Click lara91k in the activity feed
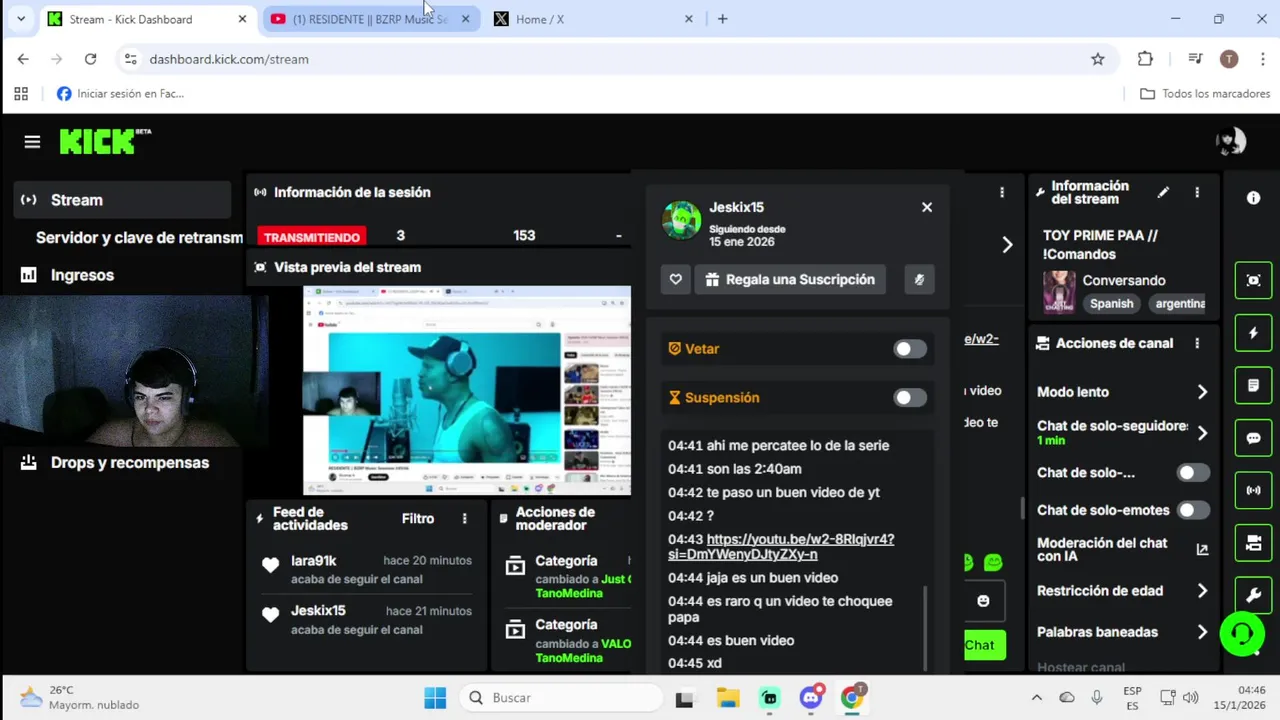Viewport: 1280px width, 720px height. 314,561
